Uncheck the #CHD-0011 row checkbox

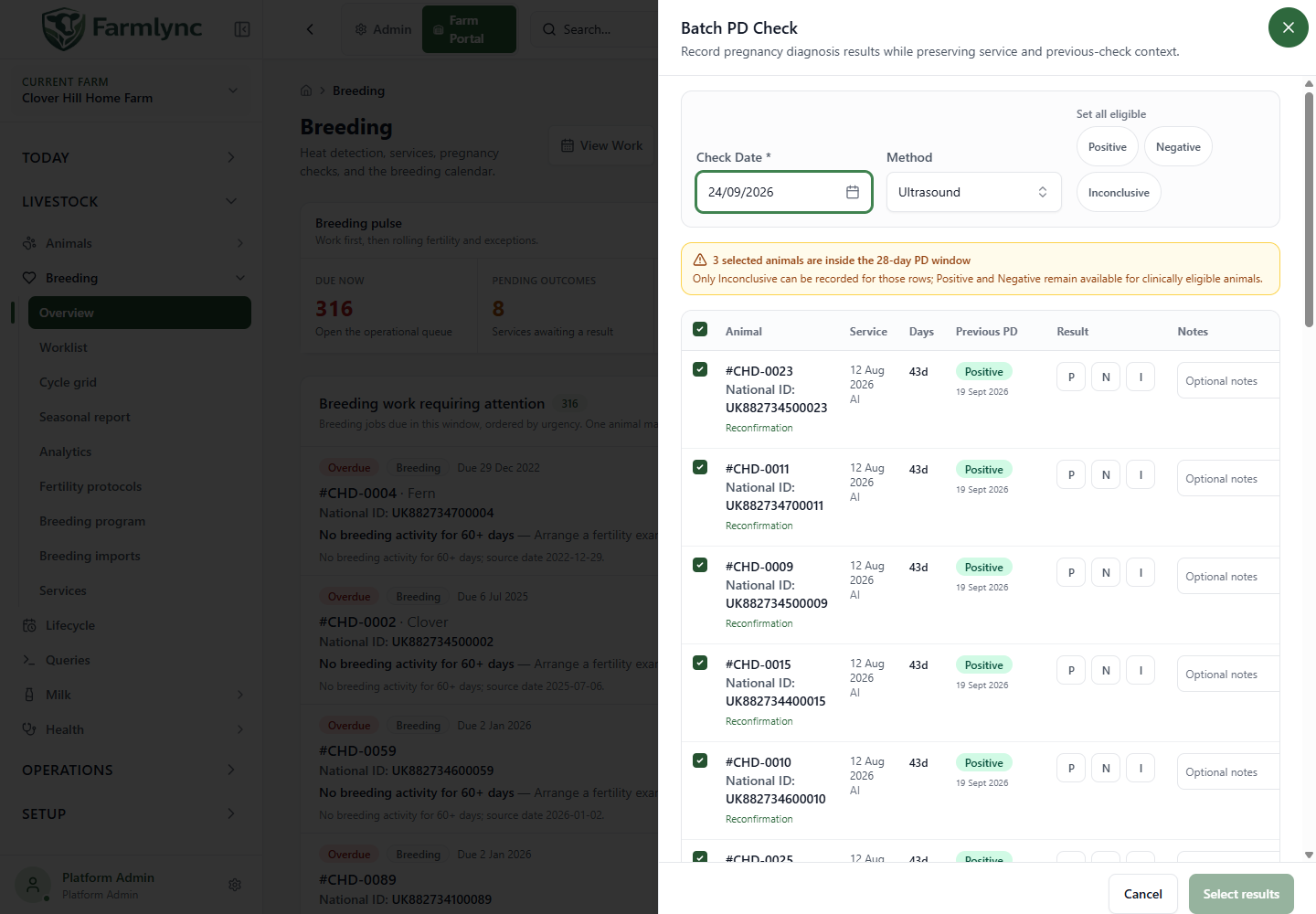(x=700, y=467)
